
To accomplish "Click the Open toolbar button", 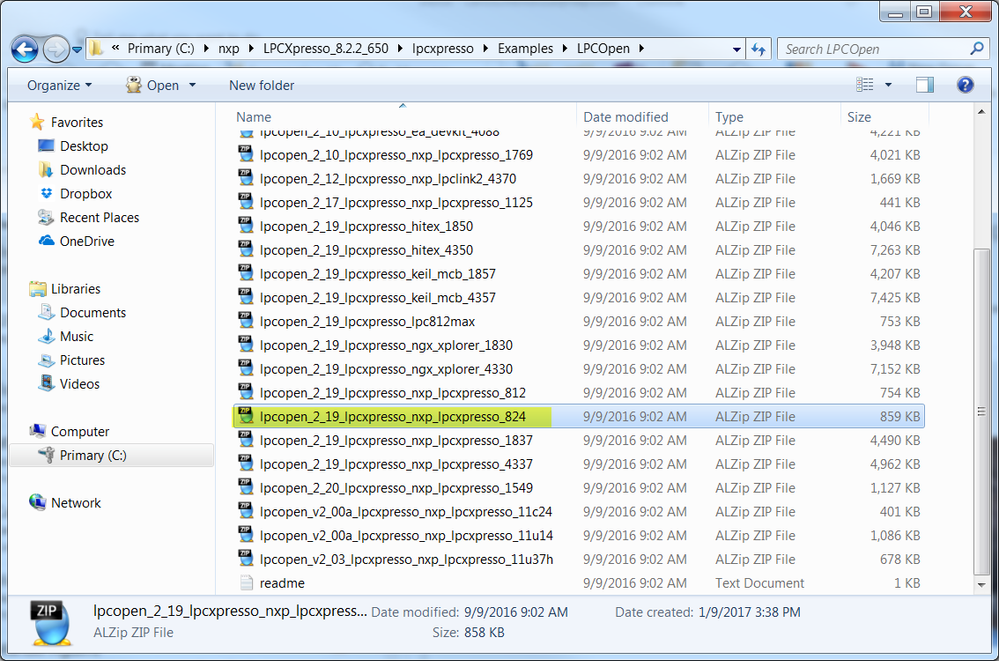I will click(152, 85).
